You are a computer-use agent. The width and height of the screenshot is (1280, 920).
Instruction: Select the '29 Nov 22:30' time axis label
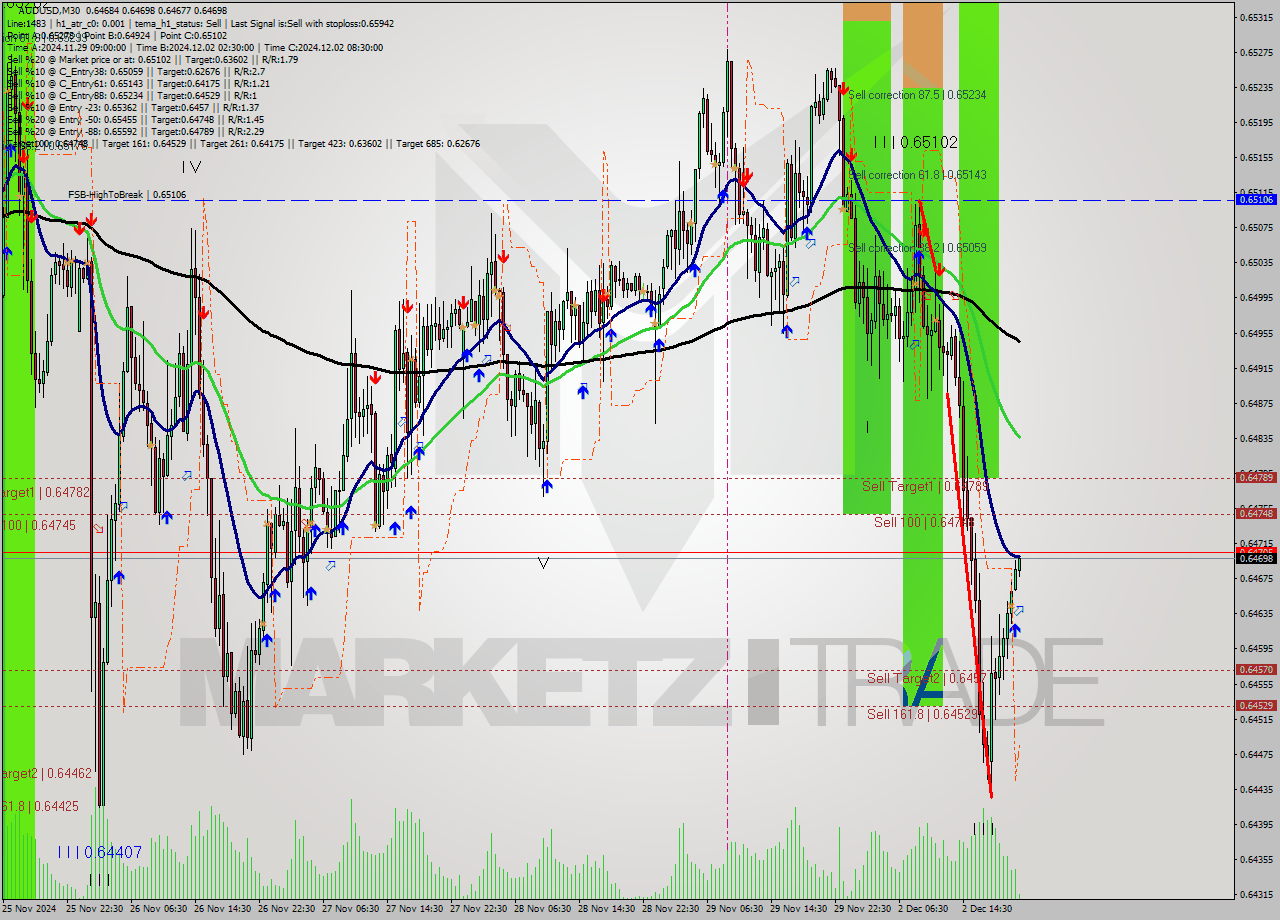click(x=863, y=909)
